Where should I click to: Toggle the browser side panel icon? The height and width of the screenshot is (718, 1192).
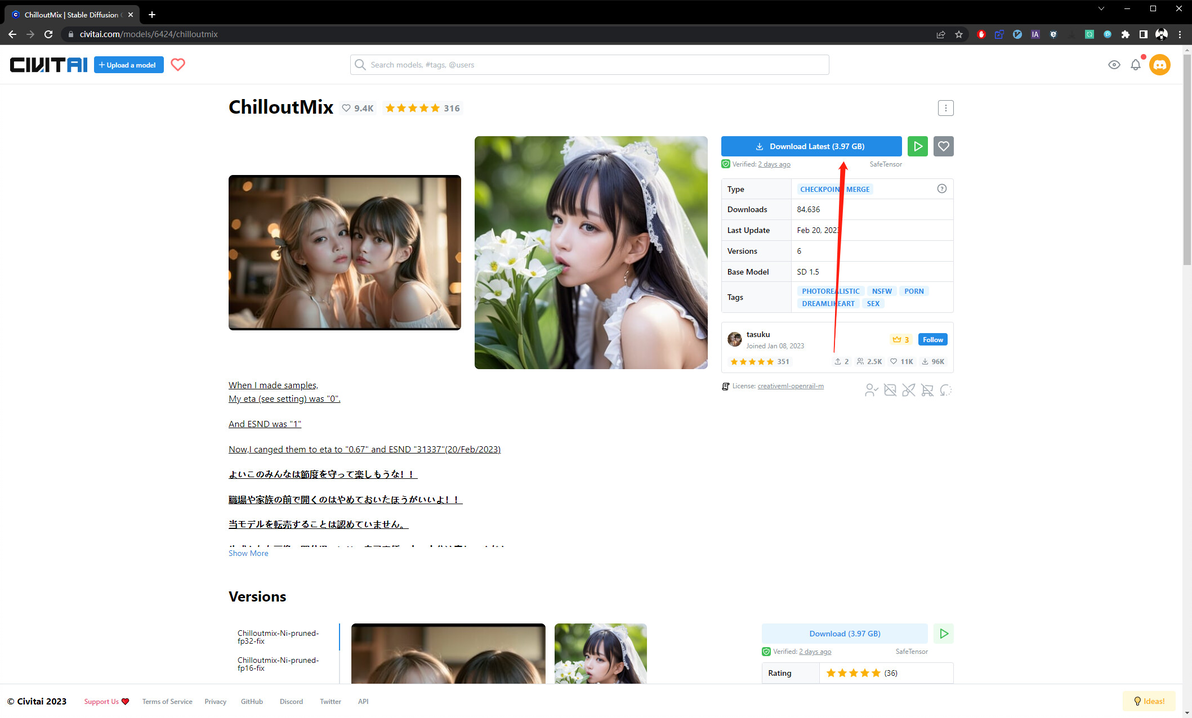click(x=1143, y=34)
